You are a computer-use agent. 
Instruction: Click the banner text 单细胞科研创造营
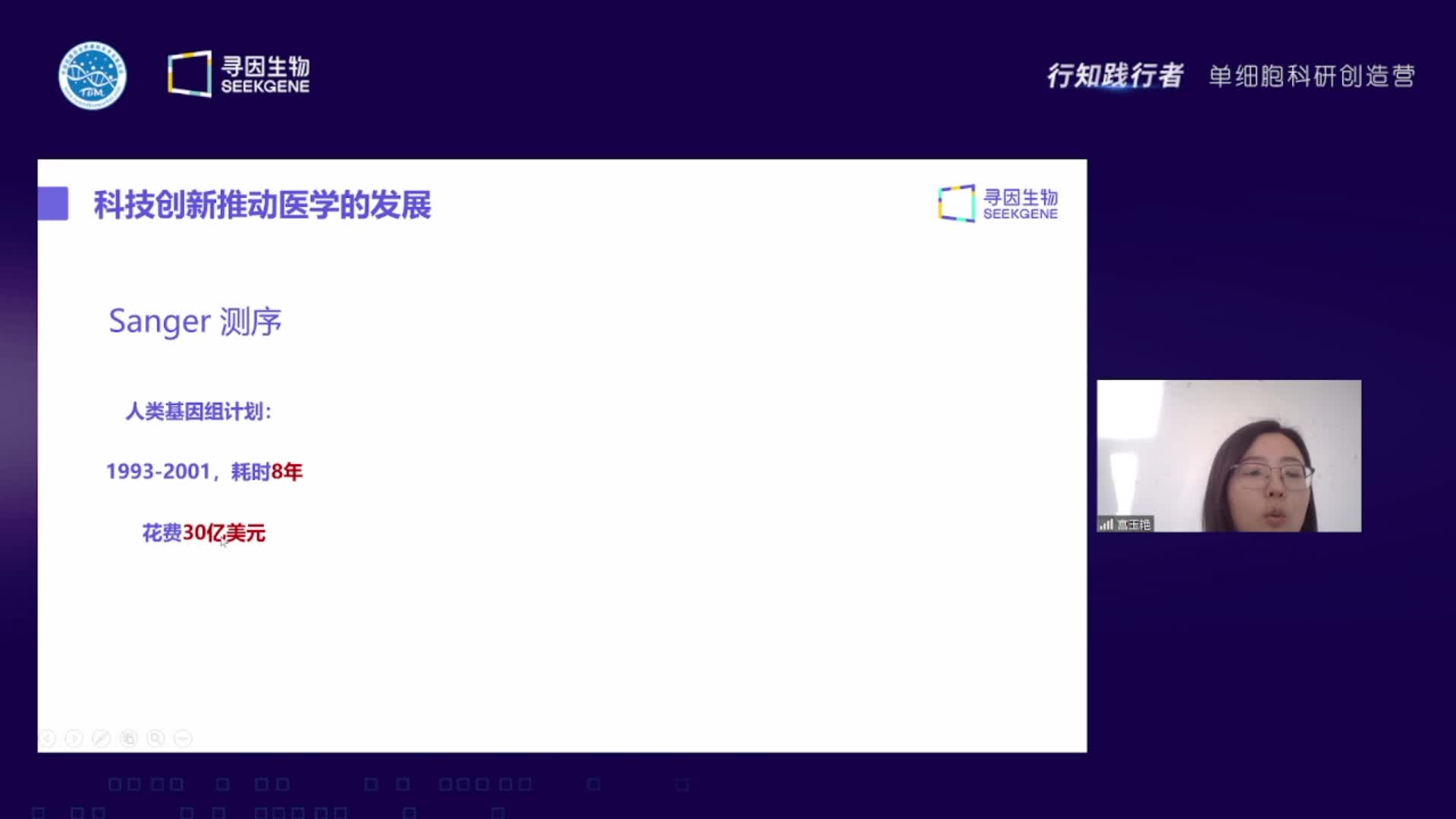click(x=1312, y=76)
